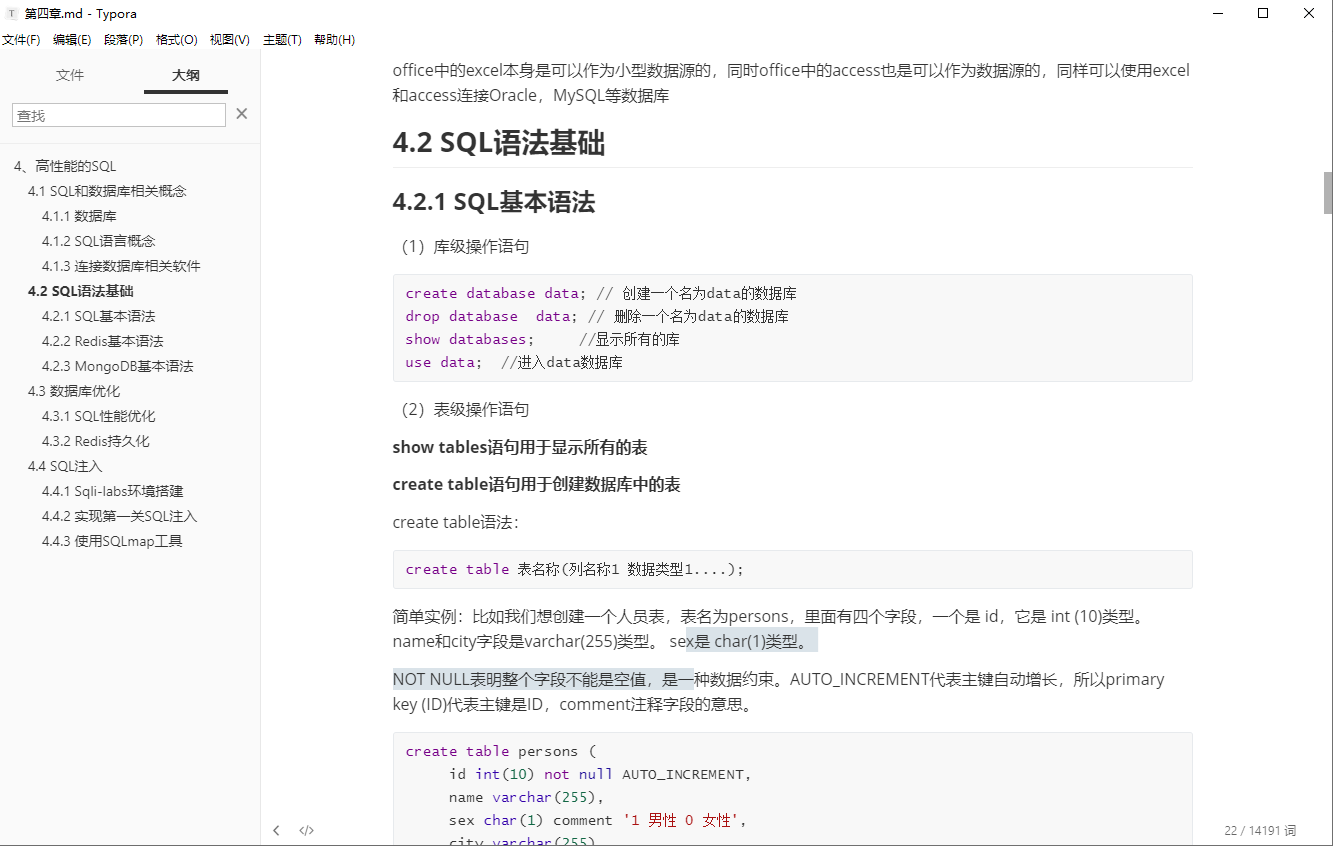This screenshot has height=846, width=1333.
Task: Open the 格式(O) menu
Action: (176, 40)
